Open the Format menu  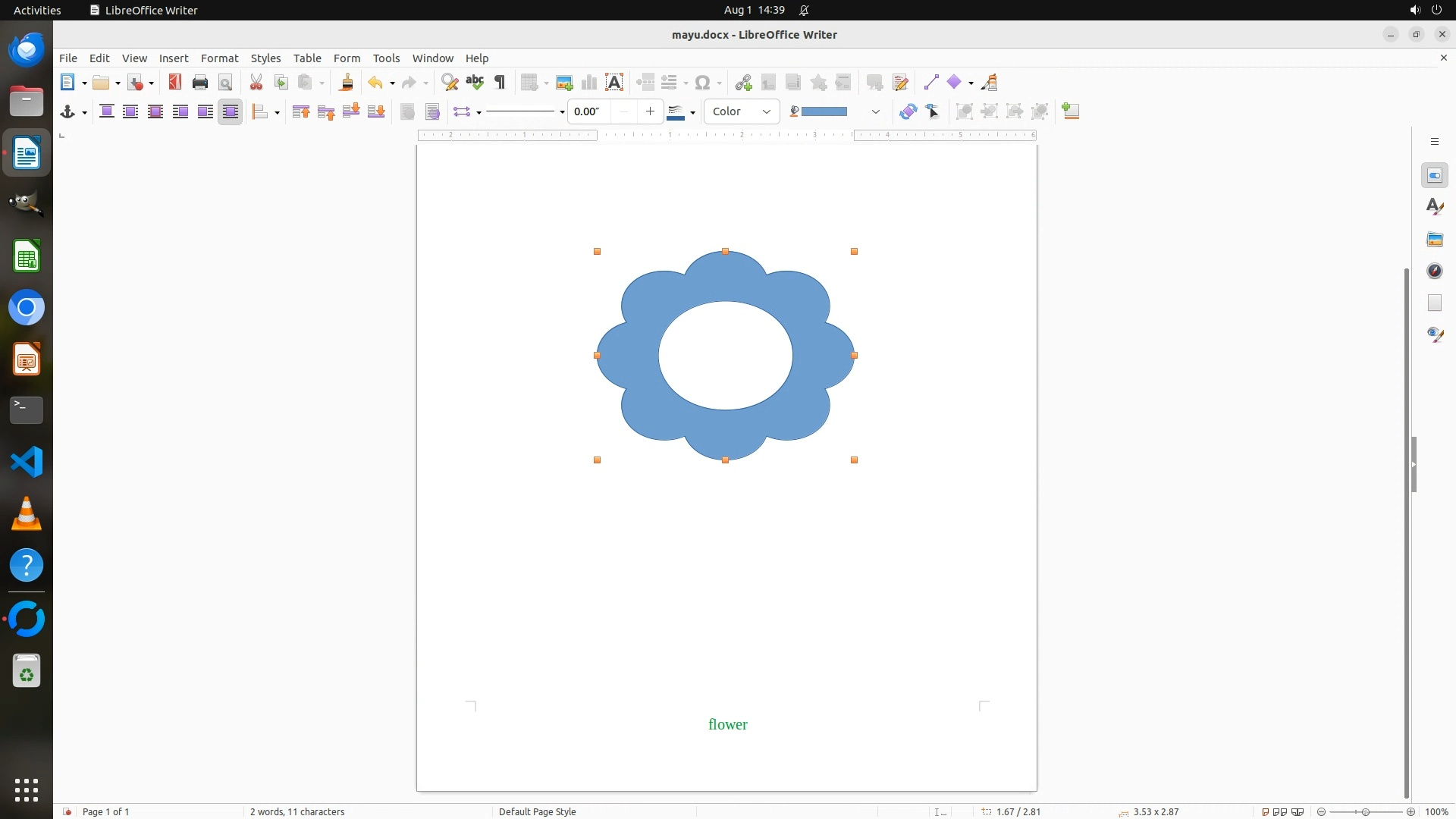[219, 58]
